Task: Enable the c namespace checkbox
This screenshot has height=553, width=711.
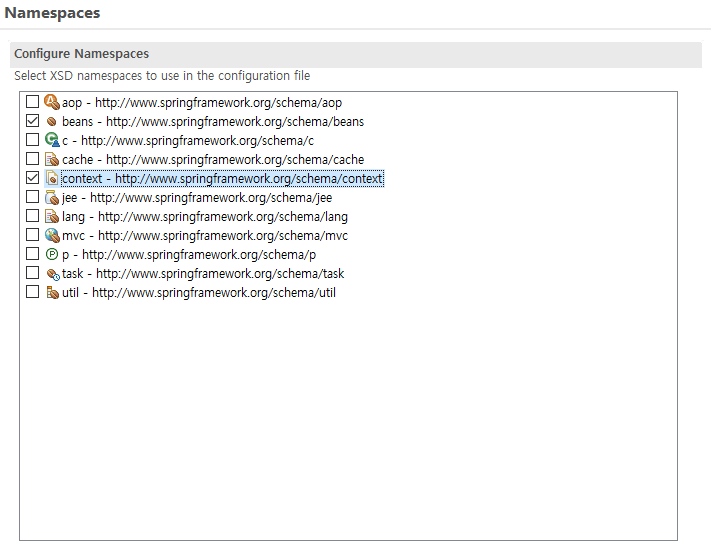Action: tap(32, 140)
